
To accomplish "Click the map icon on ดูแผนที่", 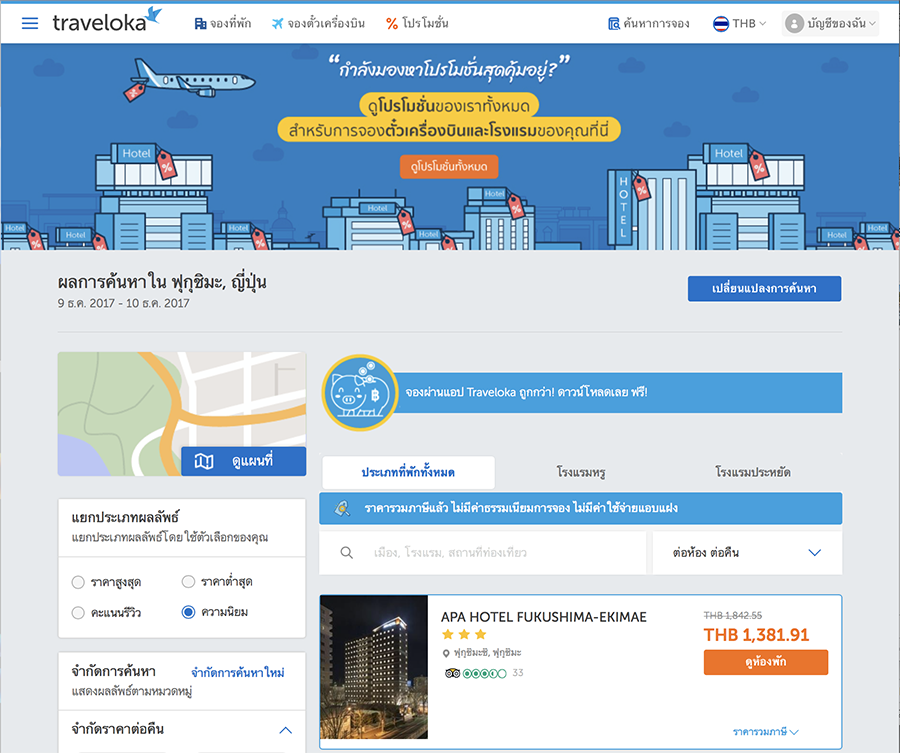I will click(x=204, y=461).
